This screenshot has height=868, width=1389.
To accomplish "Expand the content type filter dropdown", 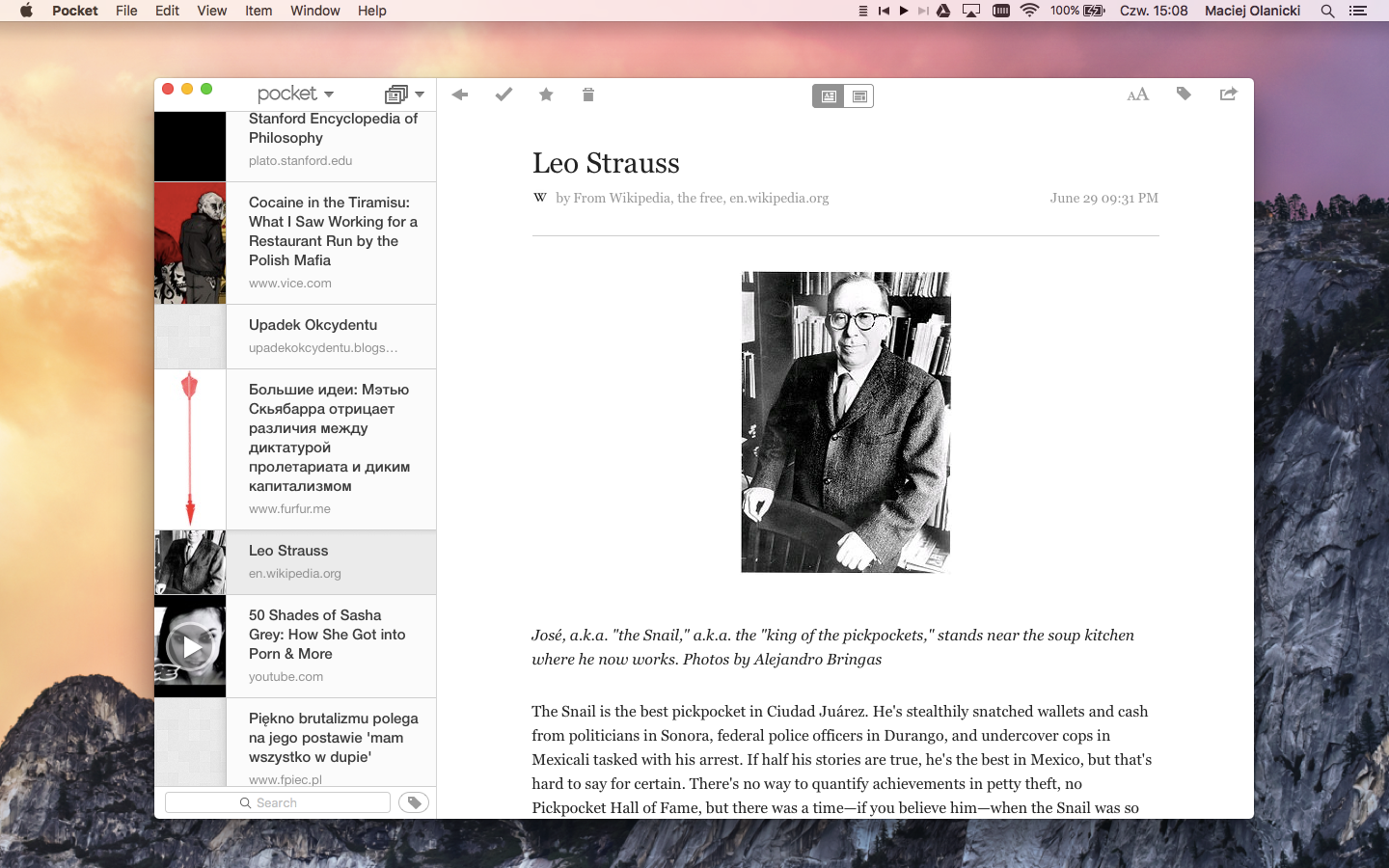I will (404, 95).
